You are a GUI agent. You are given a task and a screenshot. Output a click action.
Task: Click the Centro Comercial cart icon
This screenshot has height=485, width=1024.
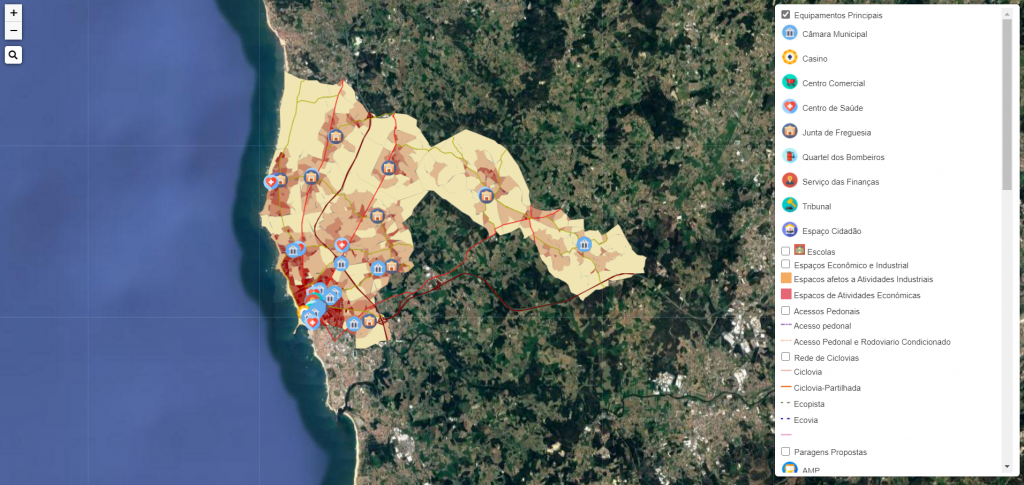pyautogui.click(x=790, y=82)
